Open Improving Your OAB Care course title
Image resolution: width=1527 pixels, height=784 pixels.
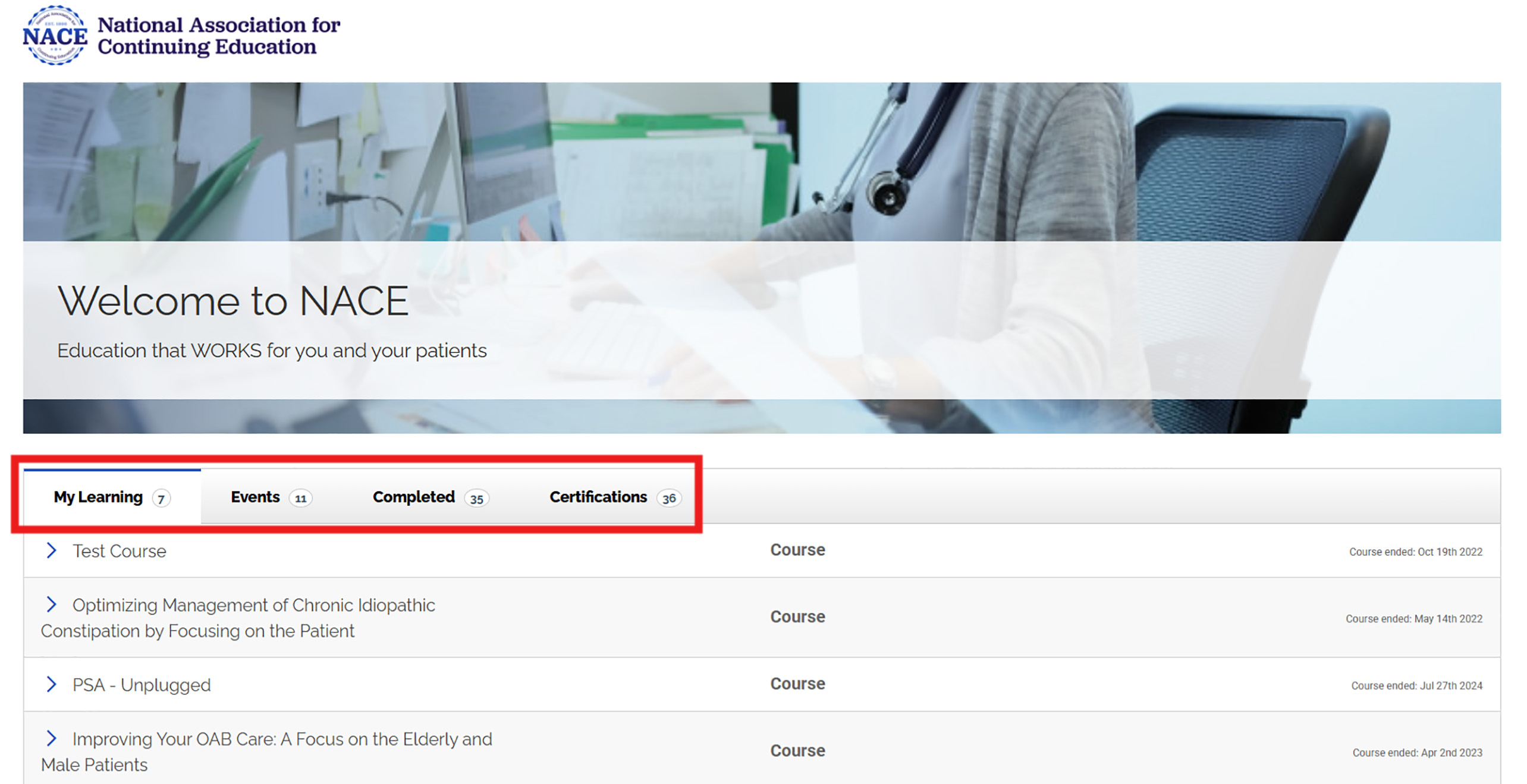pyautogui.click(x=282, y=739)
